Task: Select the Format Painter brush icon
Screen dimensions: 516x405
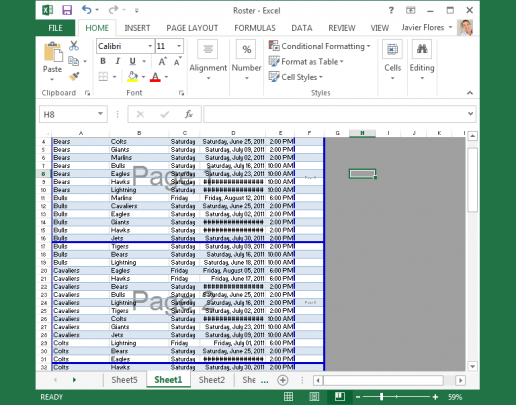Action: pyautogui.click(x=74, y=77)
